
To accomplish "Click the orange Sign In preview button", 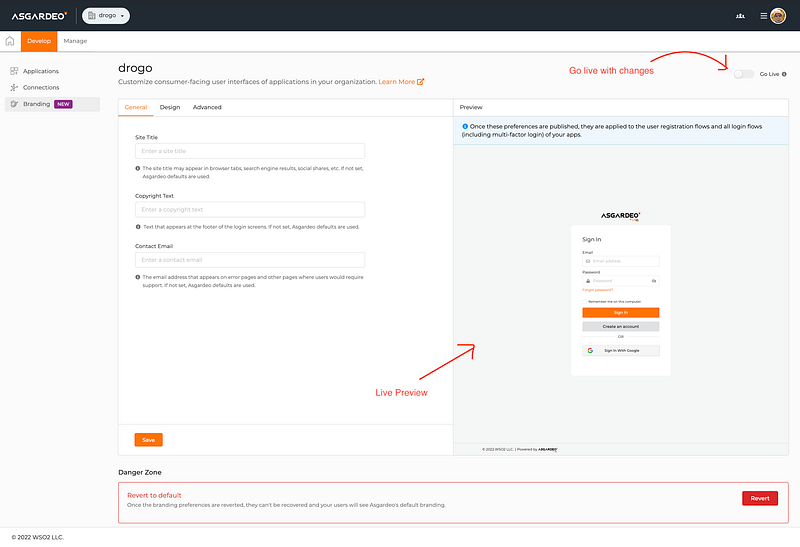I will (x=620, y=312).
